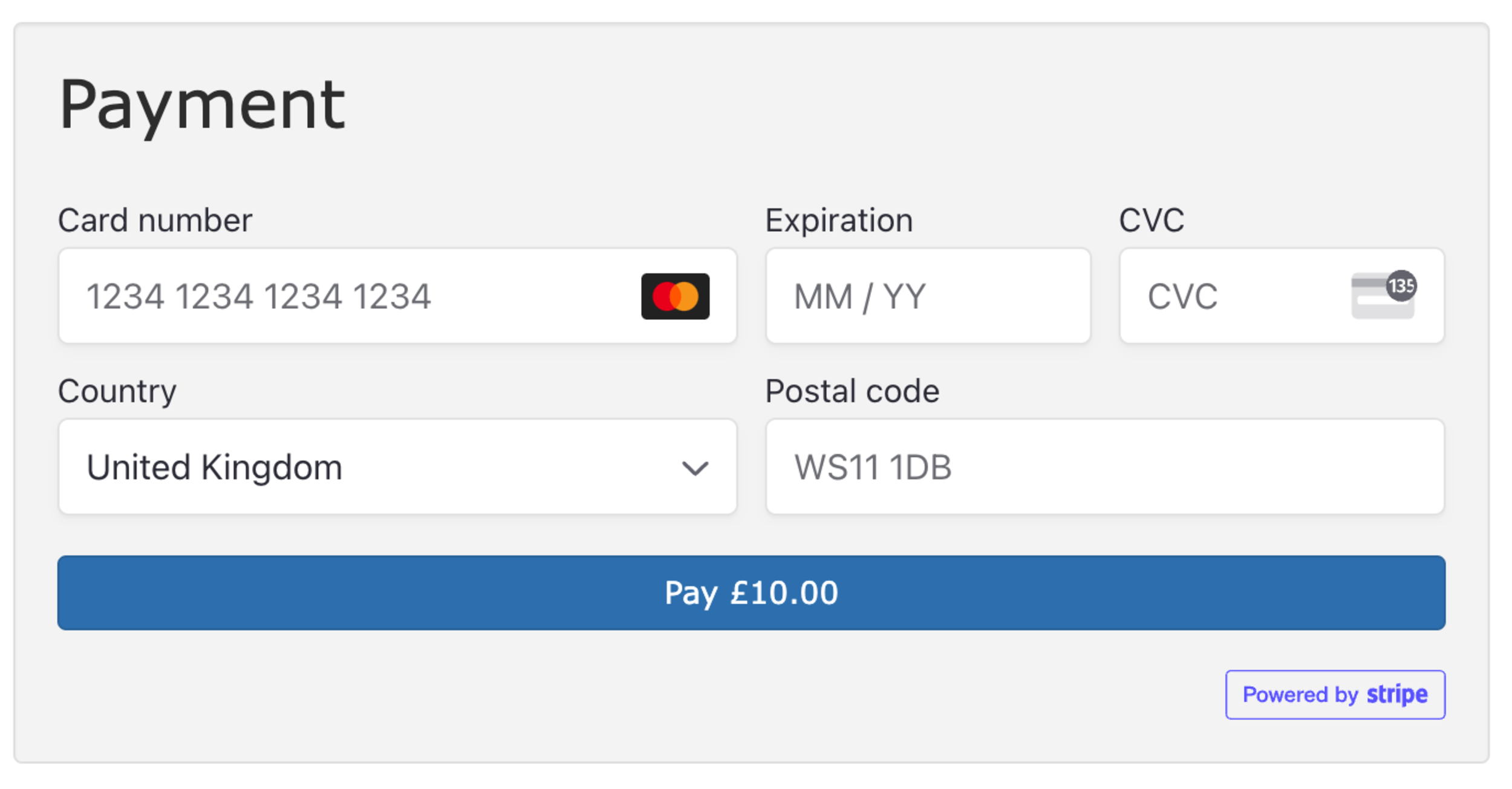Screen dimensions: 1512x789
Task: Focus the postal code WS11 1DB field
Action: click(x=1105, y=467)
